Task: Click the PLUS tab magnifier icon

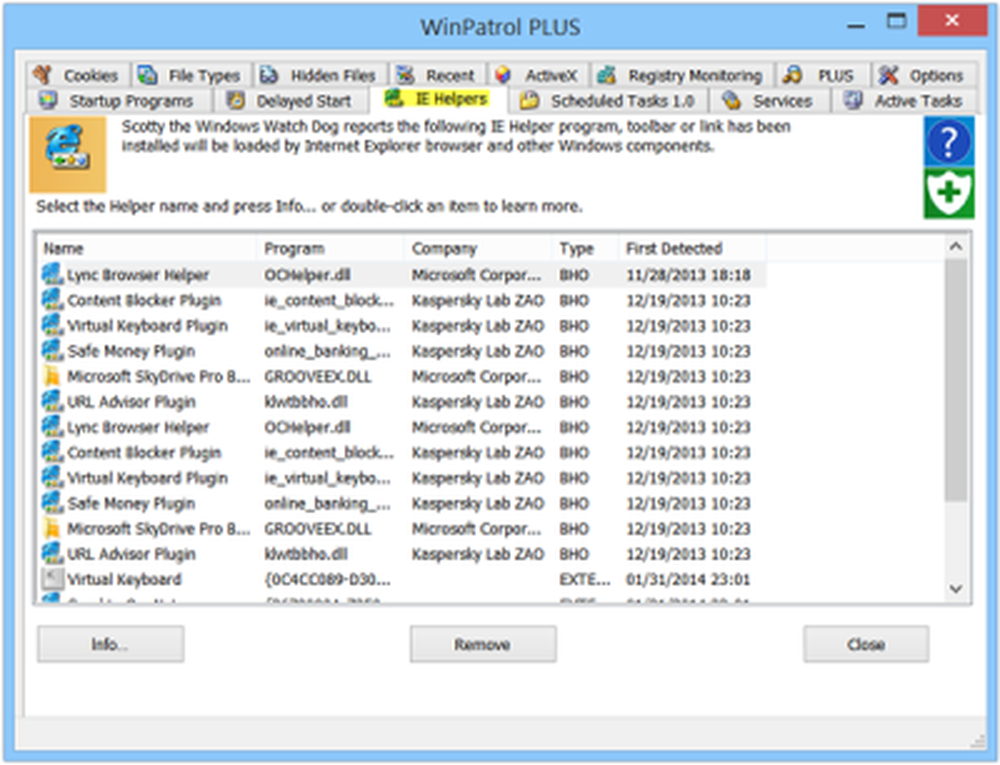Action: coord(792,75)
